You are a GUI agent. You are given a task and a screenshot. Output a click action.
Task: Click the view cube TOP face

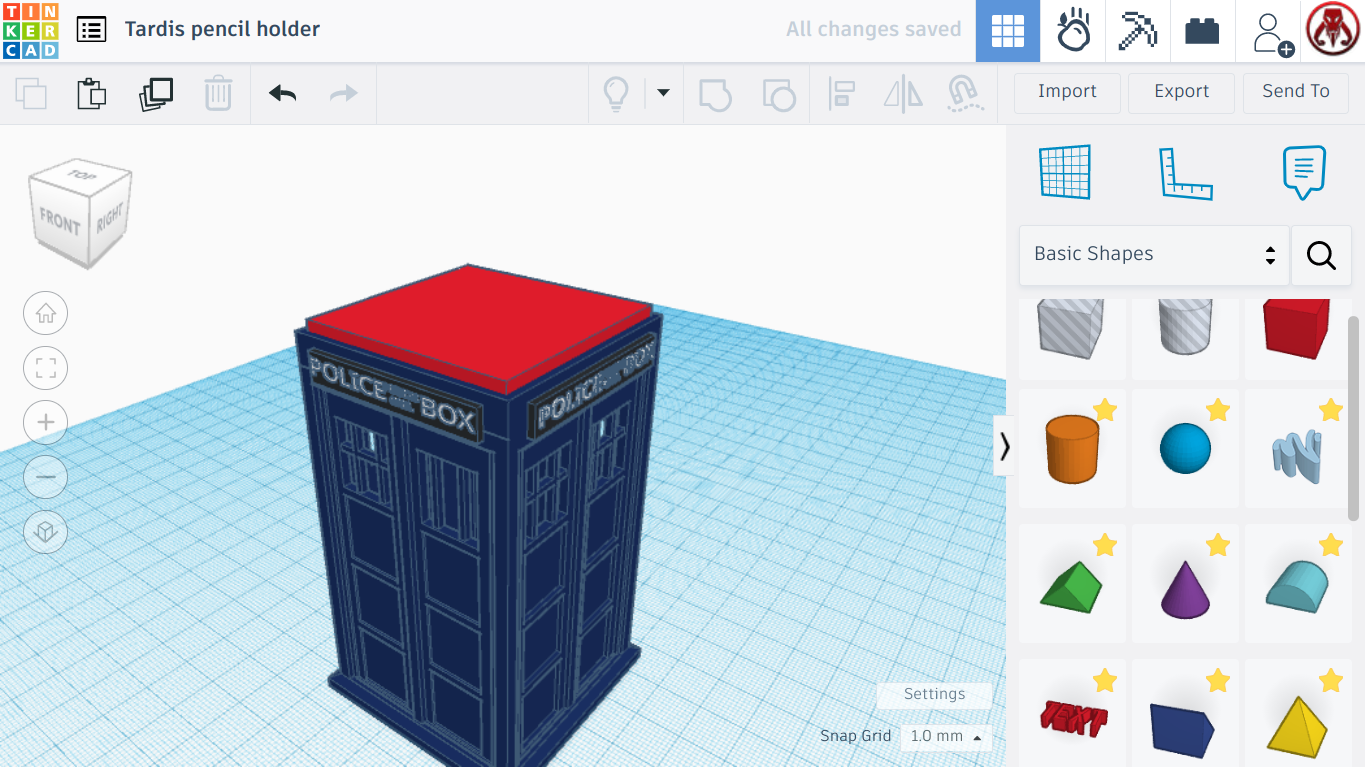click(x=81, y=176)
